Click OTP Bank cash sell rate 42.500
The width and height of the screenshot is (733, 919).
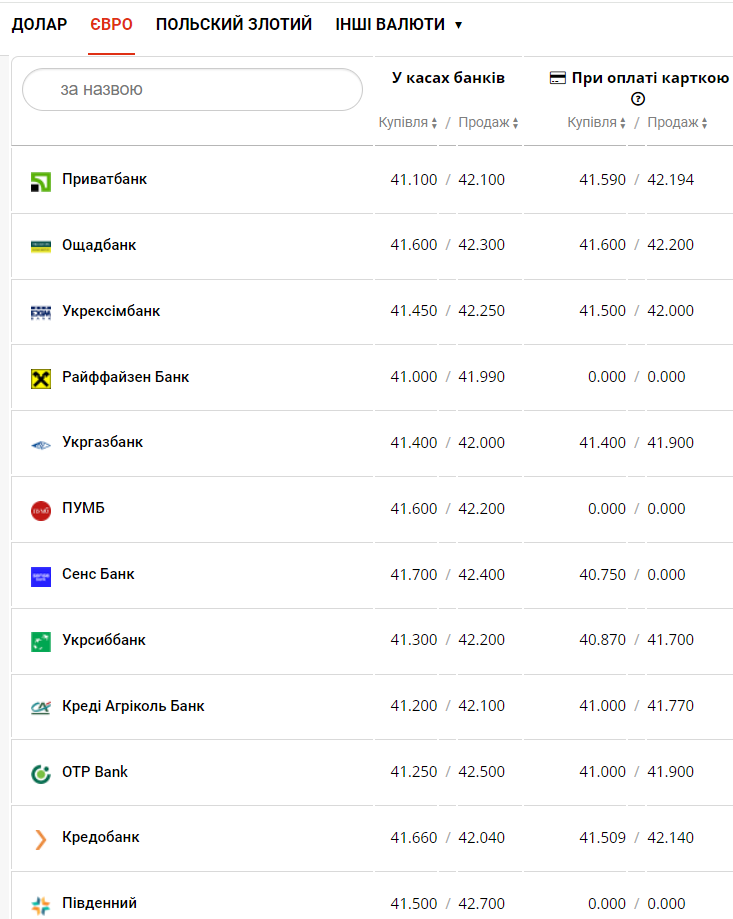click(x=482, y=772)
